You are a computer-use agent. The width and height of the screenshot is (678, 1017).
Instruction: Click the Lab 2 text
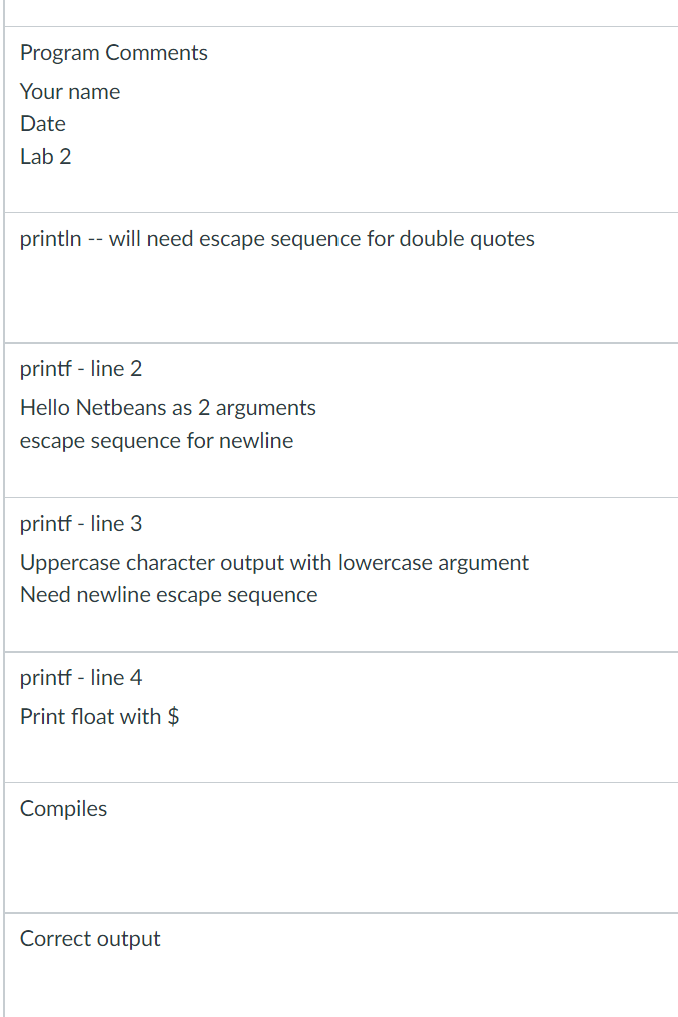(x=45, y=156)
